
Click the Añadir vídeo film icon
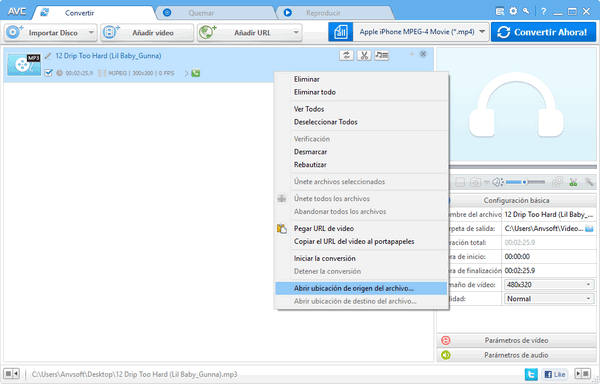[111, 32]
